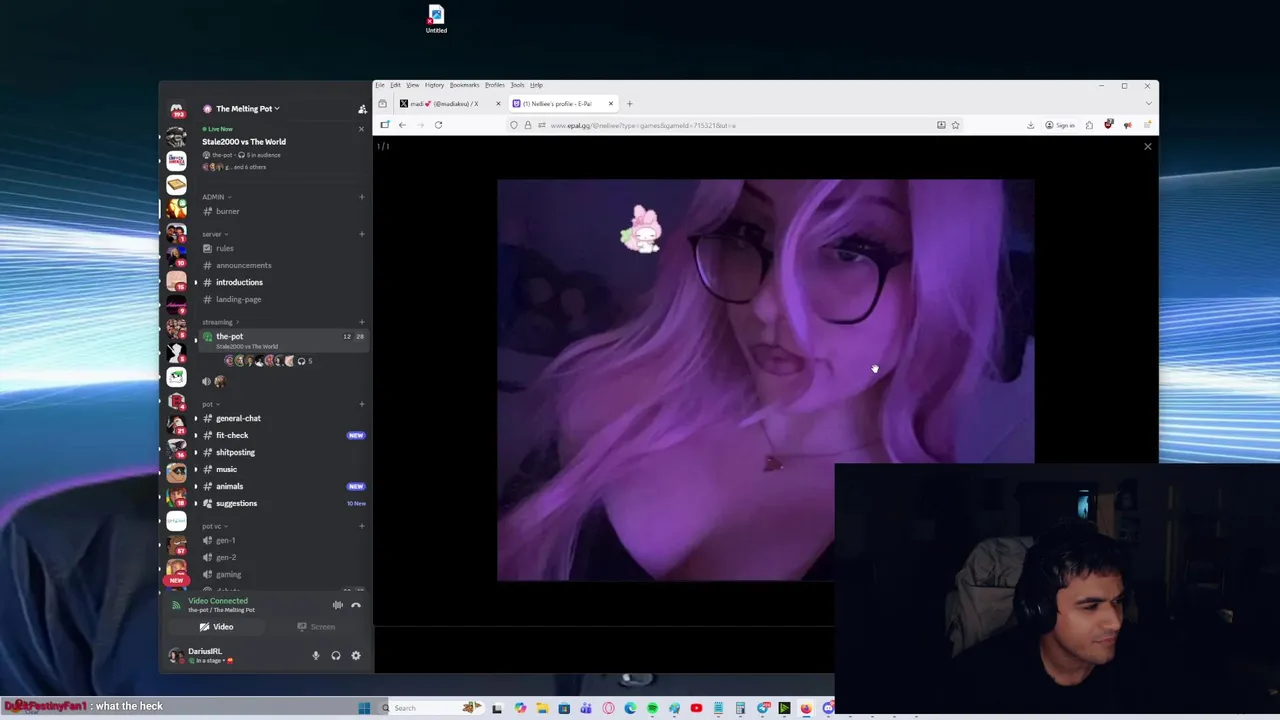The image size is (1280, 720).
Task: Add a channel to the streaming category
Action: point(361,322)
